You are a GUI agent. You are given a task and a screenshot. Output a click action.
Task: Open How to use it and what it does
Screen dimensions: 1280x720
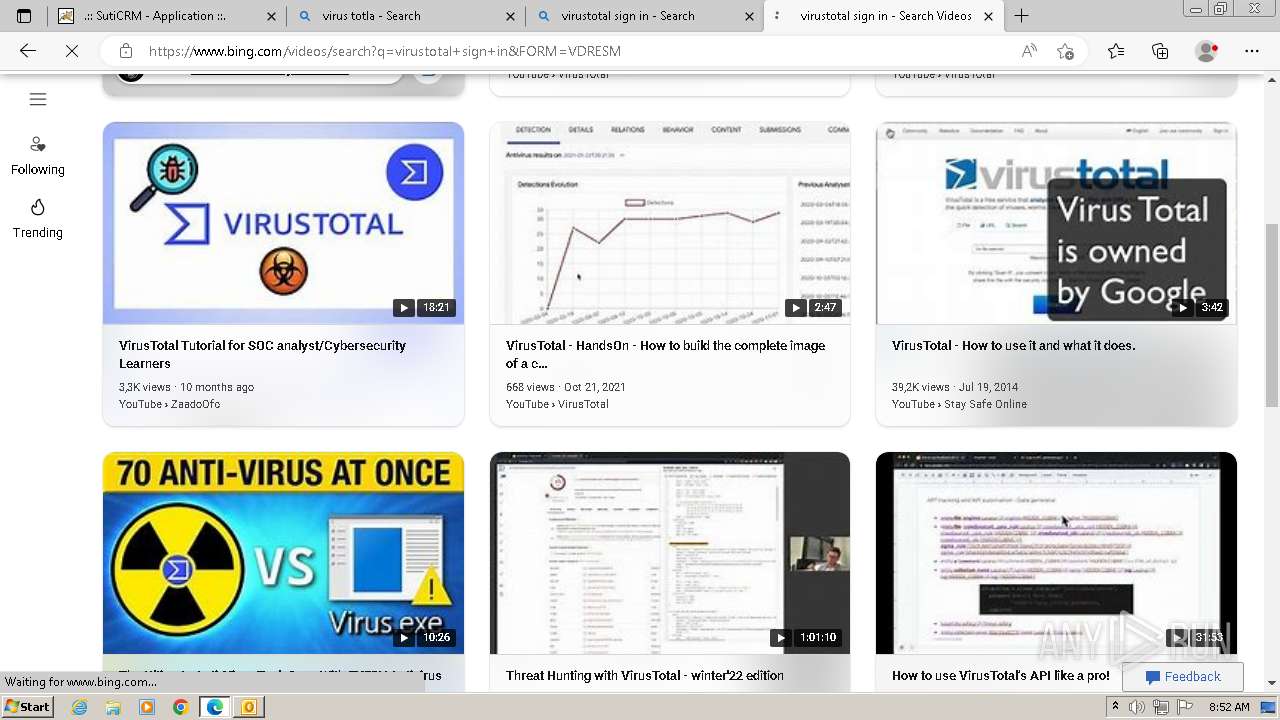1013,346
